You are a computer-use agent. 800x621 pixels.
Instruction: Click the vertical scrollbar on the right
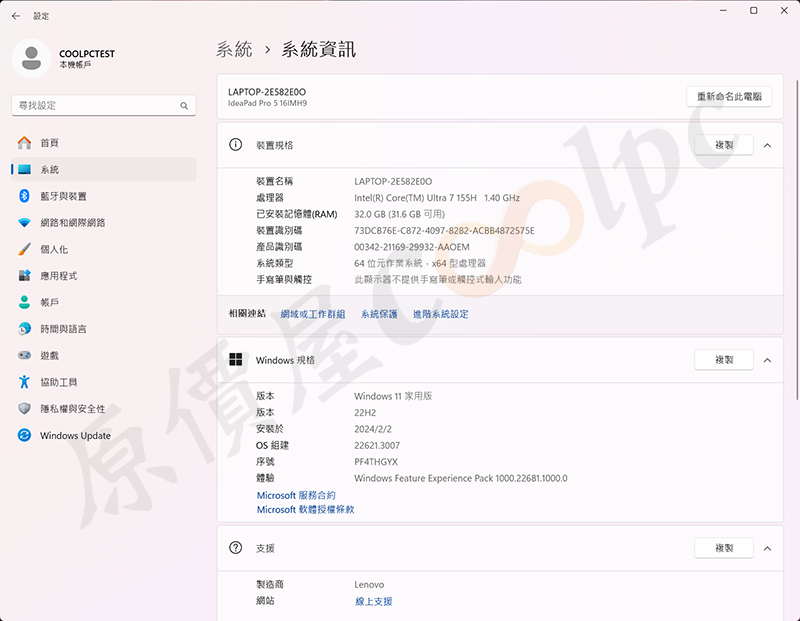tap(797, 240)
